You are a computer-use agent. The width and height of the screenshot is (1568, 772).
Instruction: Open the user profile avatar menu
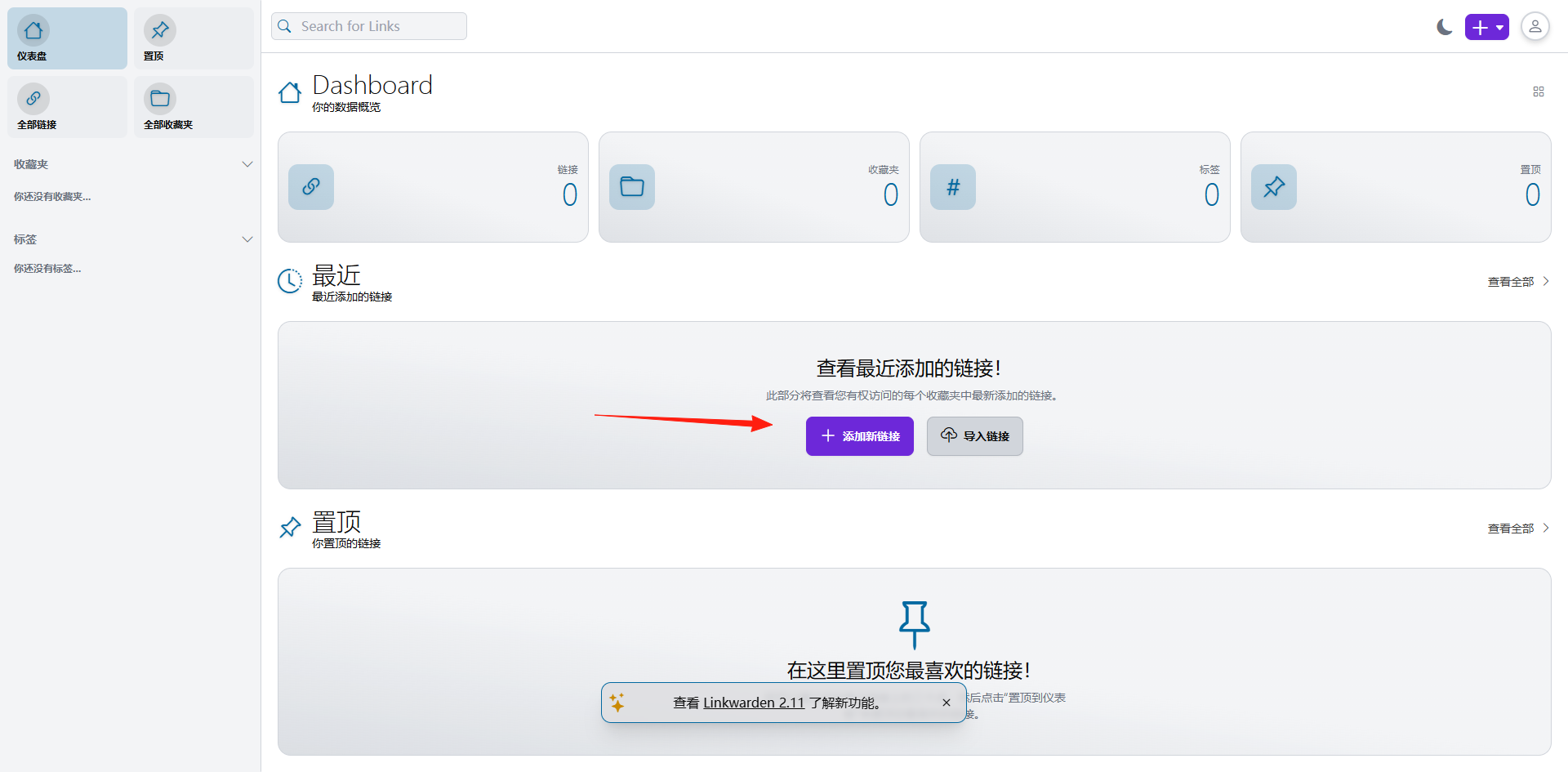(x=1535, y=27)
